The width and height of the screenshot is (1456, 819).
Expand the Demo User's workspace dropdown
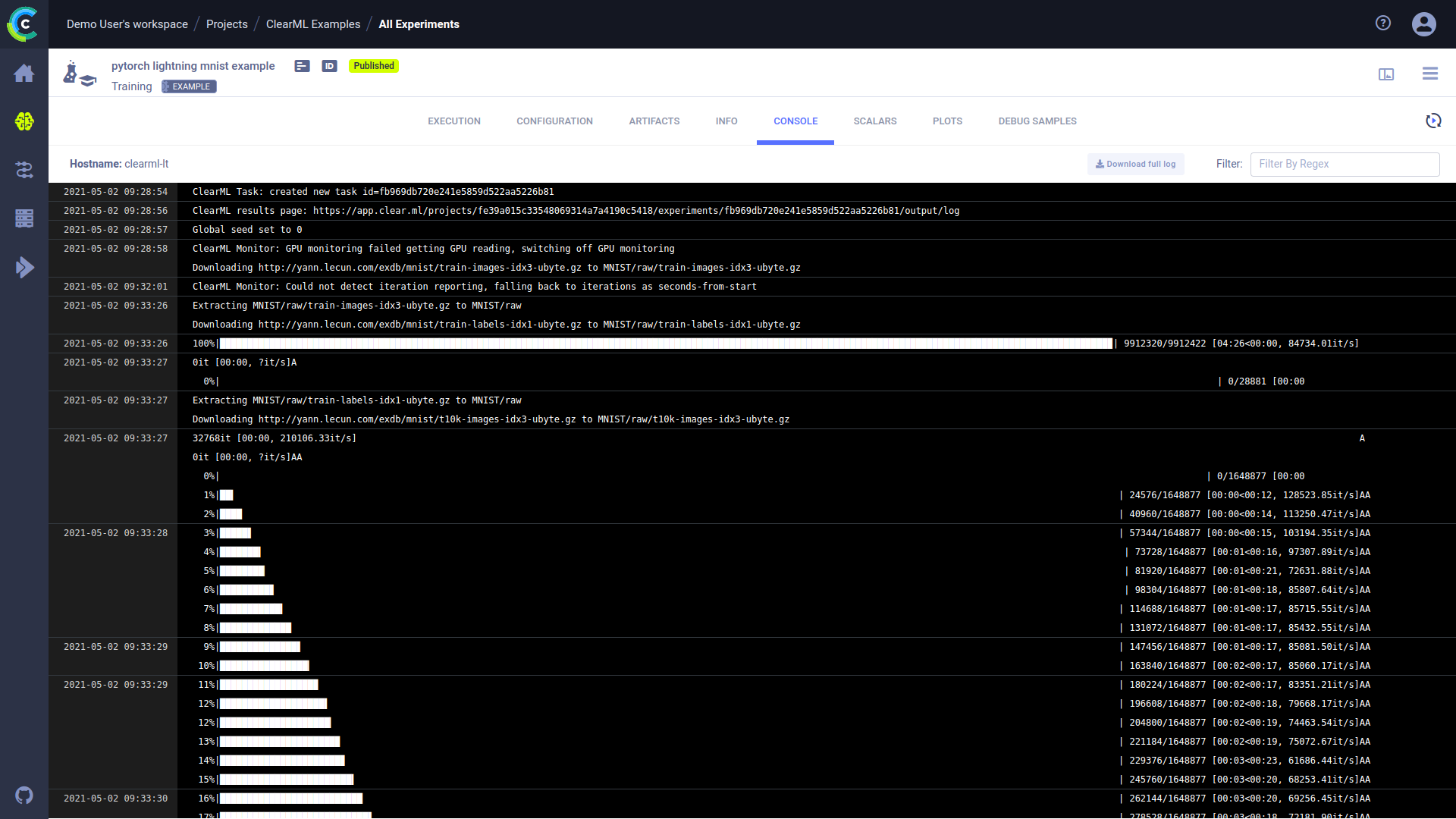pyautogui.click(x=125, y=23)
